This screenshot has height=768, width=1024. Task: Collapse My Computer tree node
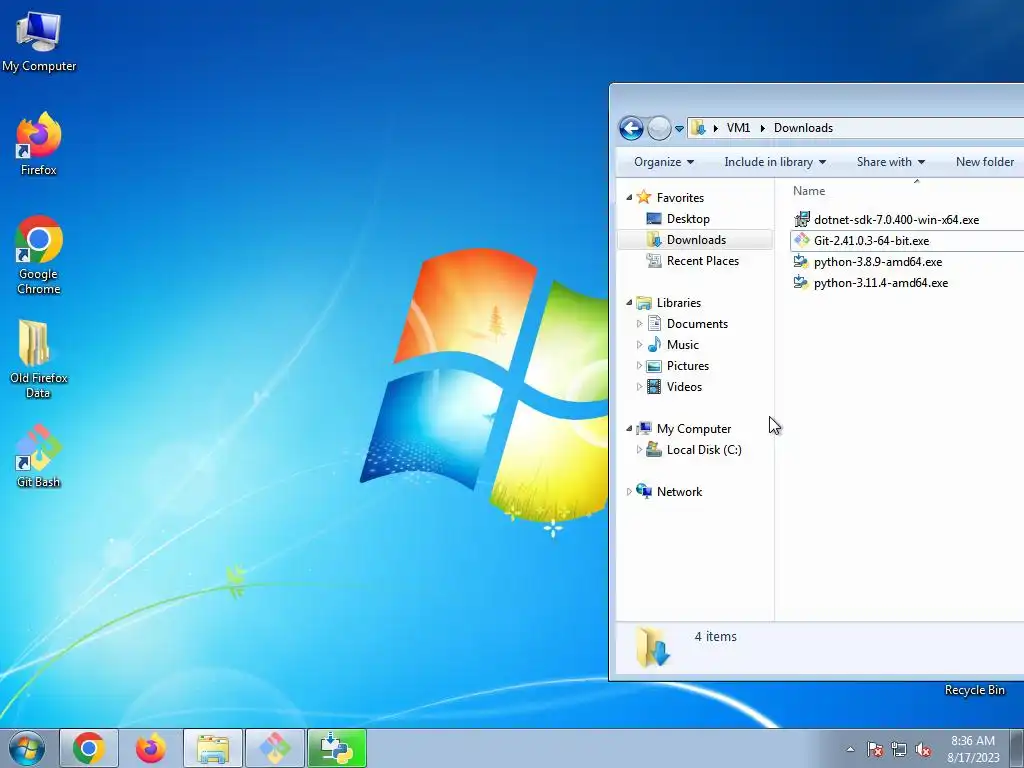pos(629,428)
